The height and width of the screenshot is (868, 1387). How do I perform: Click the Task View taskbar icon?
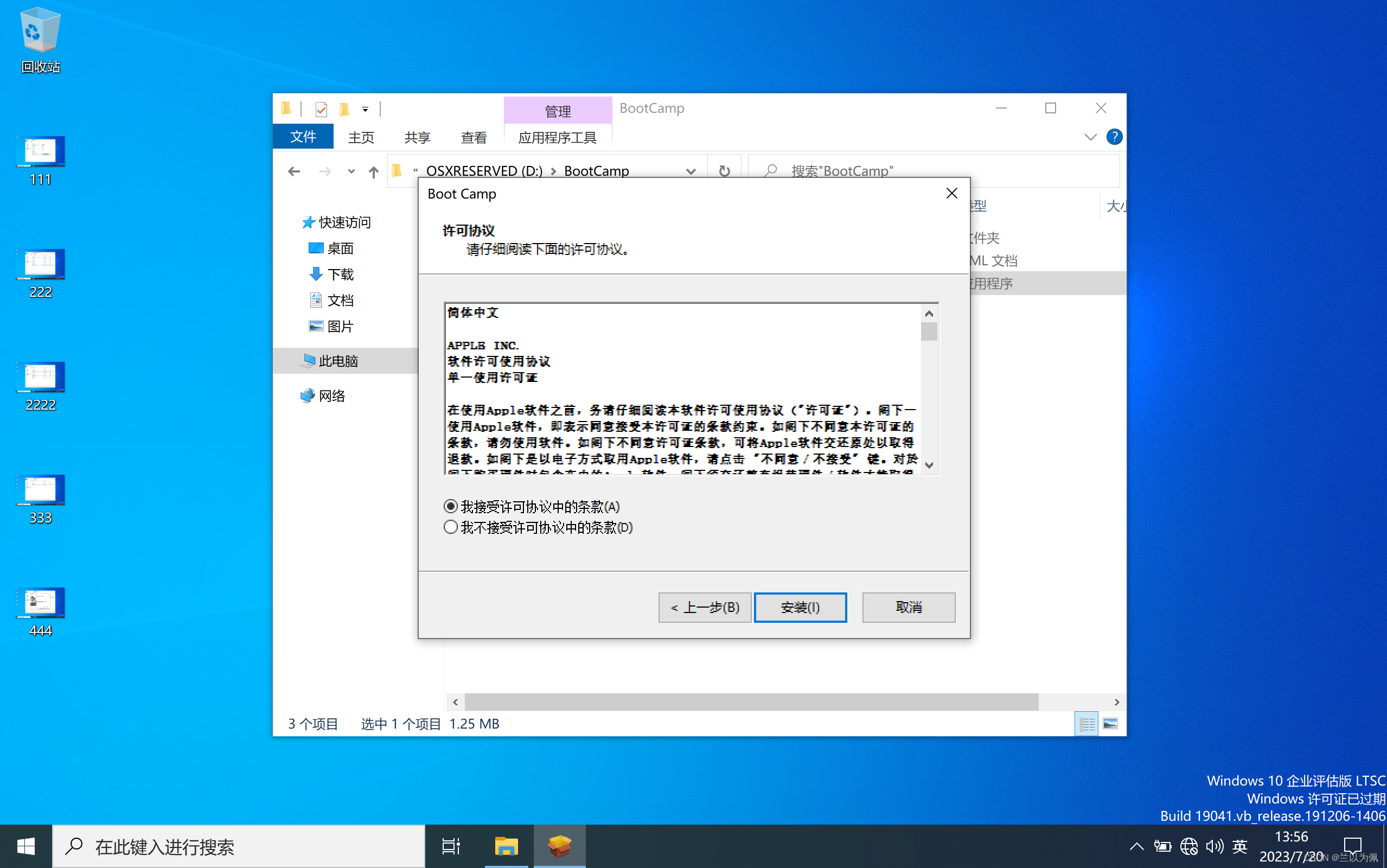point(451,846)
